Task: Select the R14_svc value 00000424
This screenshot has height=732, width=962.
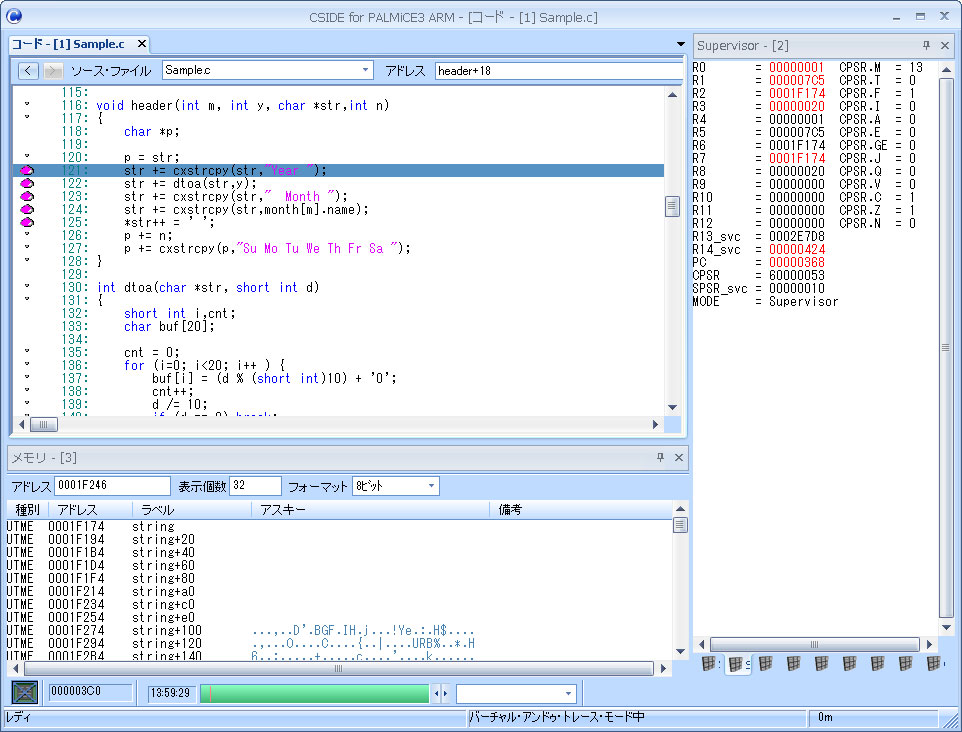Action: [x=796, y=250]
